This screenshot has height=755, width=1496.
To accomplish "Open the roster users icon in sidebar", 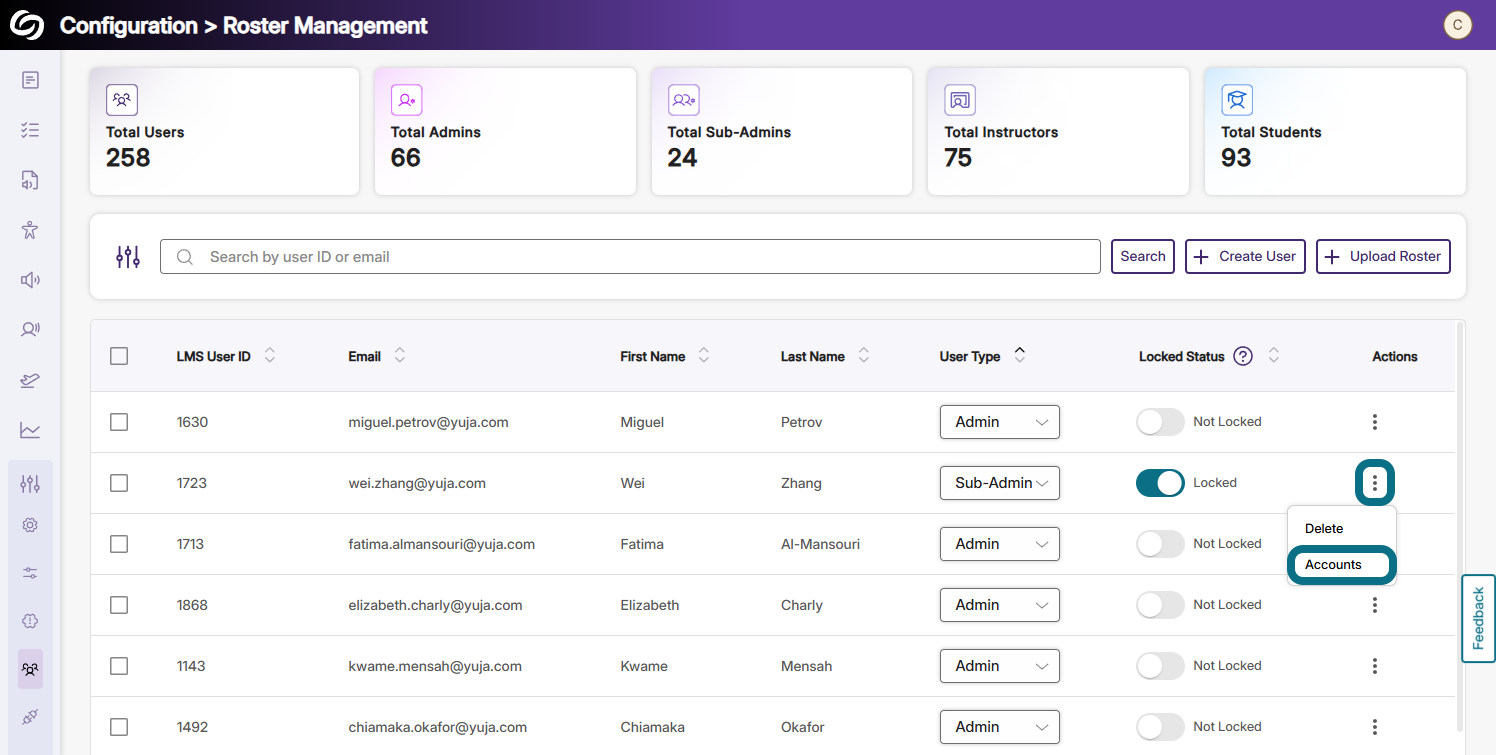I will (x=30, y=669).
